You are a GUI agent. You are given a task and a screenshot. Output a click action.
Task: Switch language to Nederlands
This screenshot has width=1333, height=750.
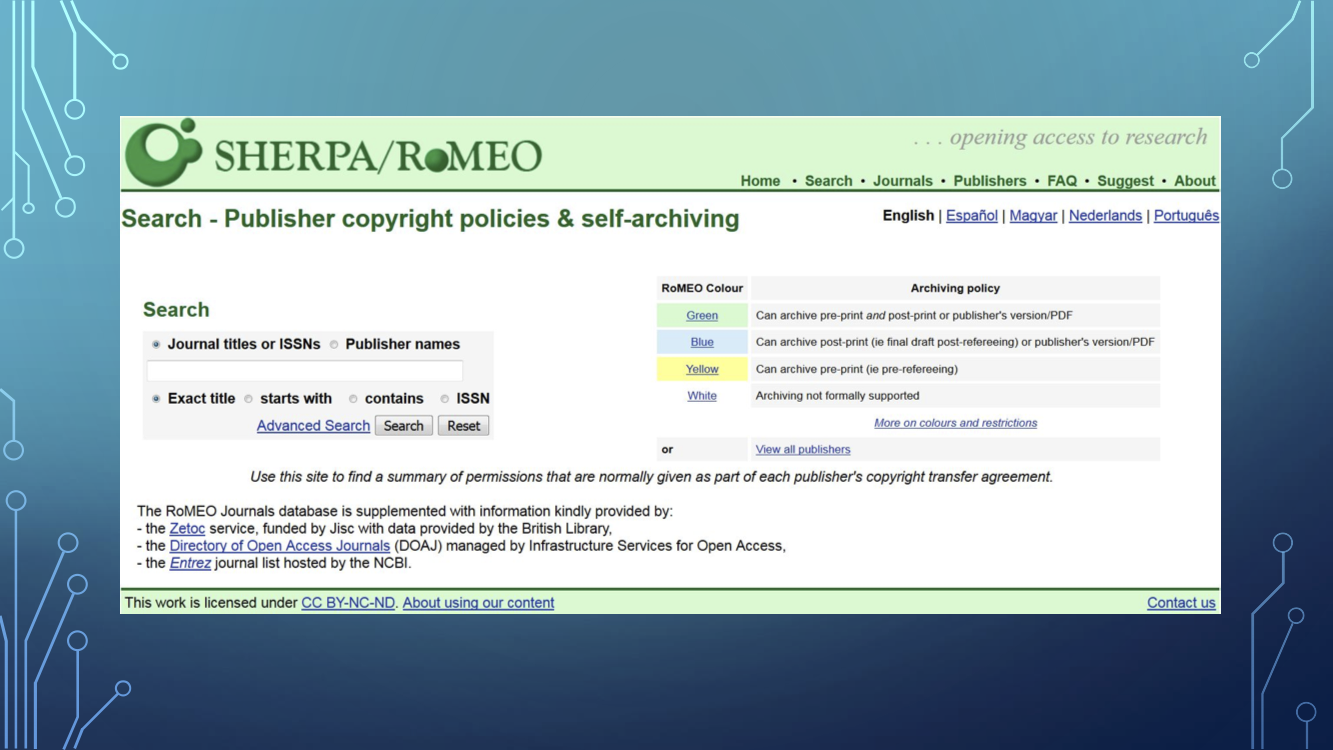coord(1105,216)
